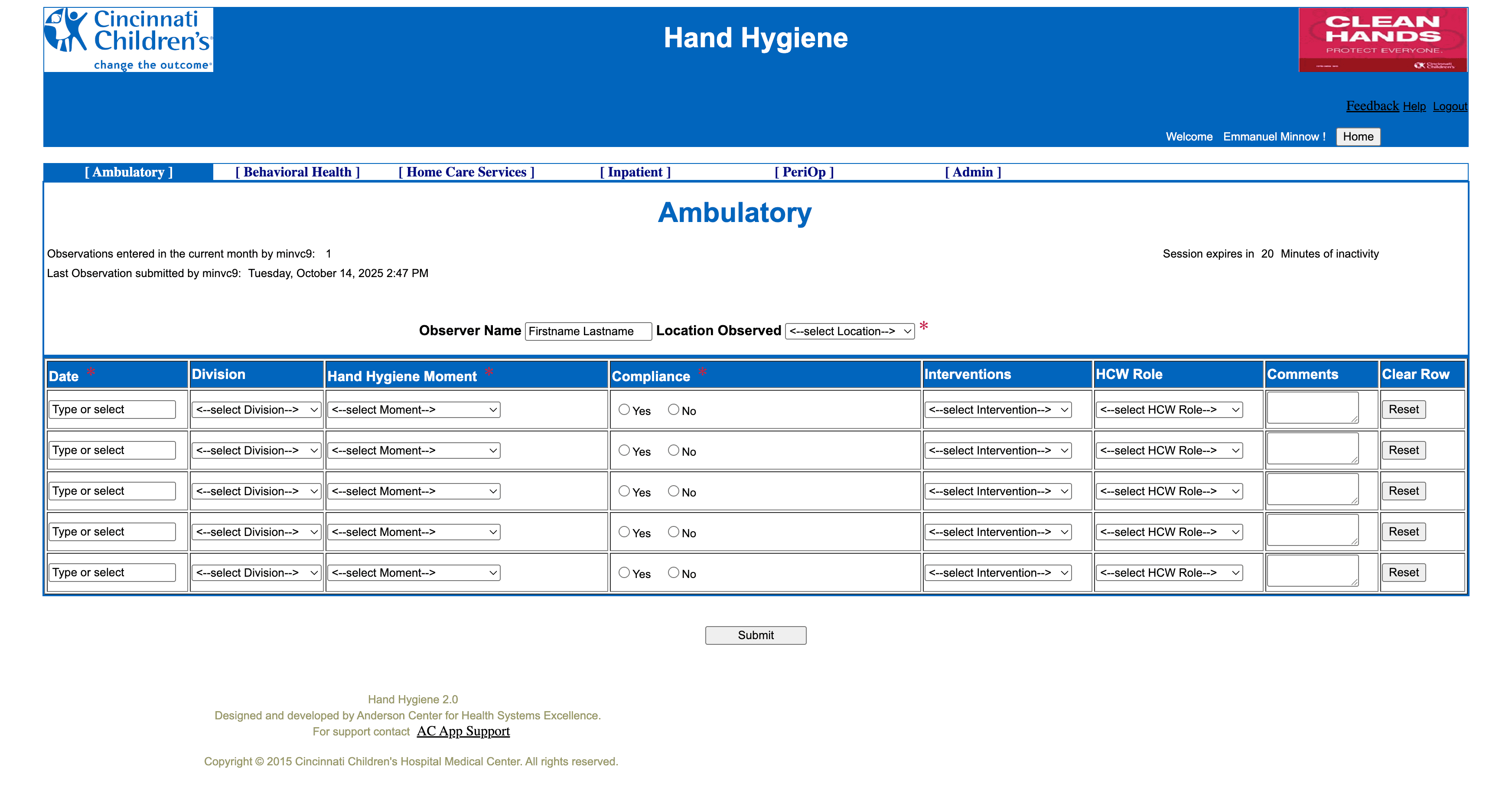Open first row select HCW Role dropdown

click(1169, 410)
